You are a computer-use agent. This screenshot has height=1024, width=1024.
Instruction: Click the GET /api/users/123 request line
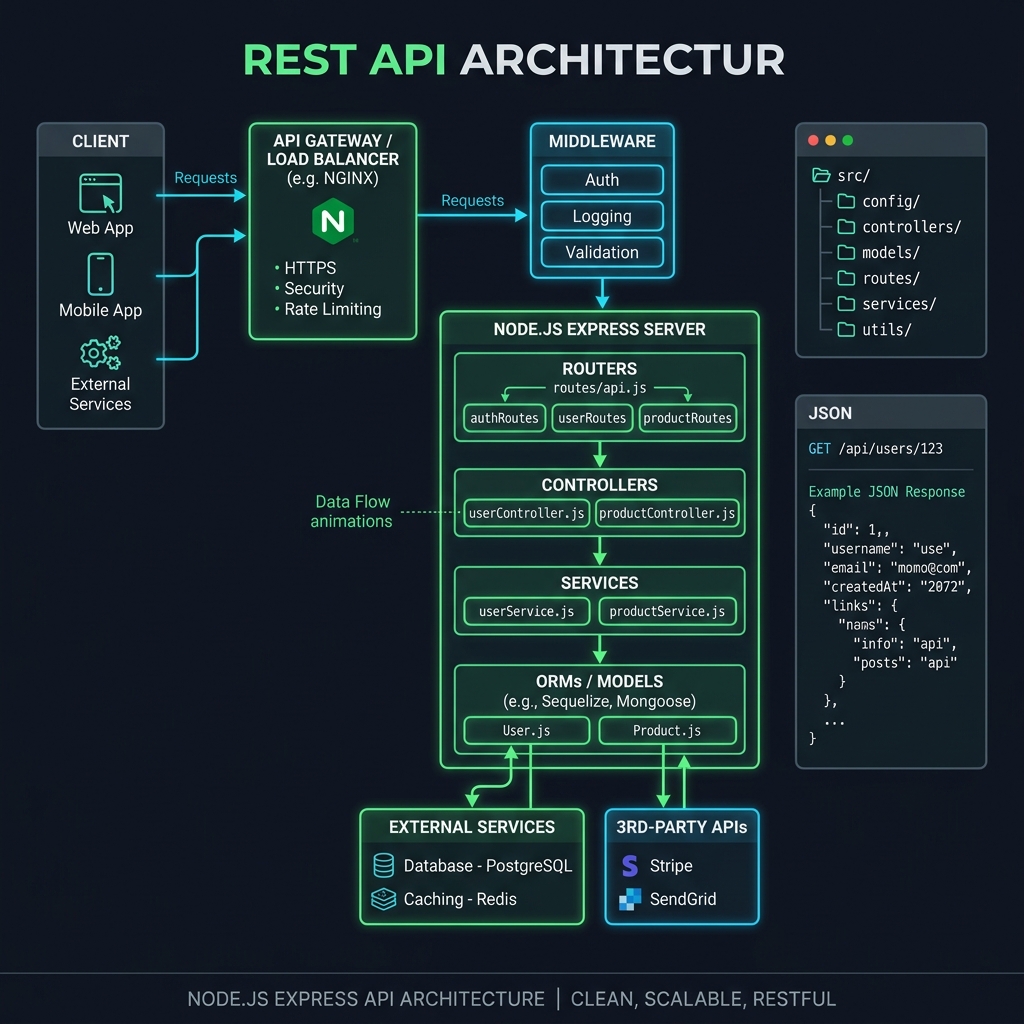[876, 448]
